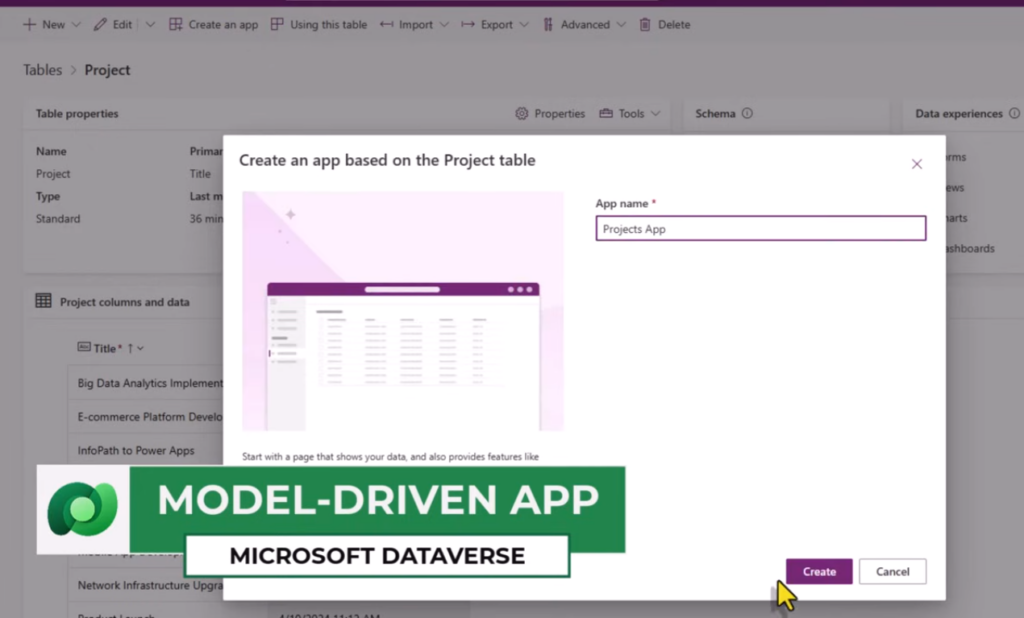The height and width of the screenshot is (618, 1024).
Task: Click the Edit pencil button
Action: pos(112,24)
